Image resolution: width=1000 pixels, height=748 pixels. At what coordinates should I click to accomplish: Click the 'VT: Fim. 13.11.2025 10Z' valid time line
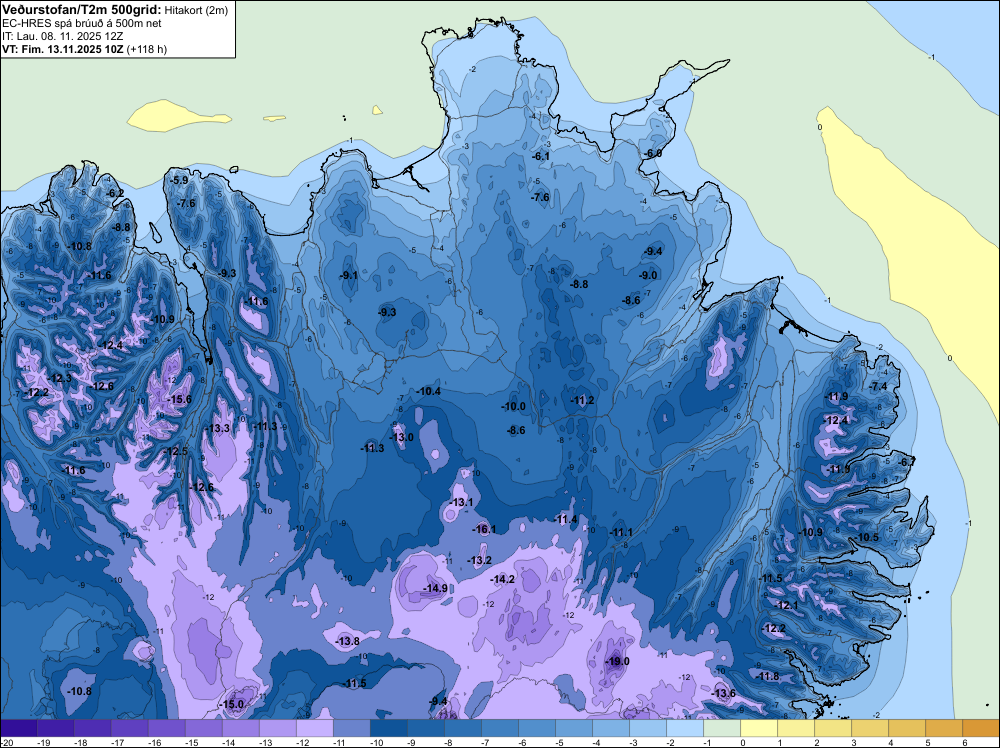(63, 49)
